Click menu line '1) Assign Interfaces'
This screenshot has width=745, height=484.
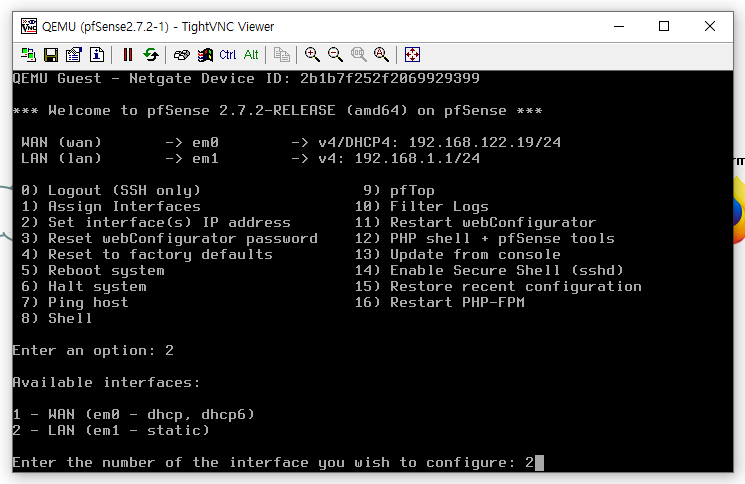coord(111,207)
